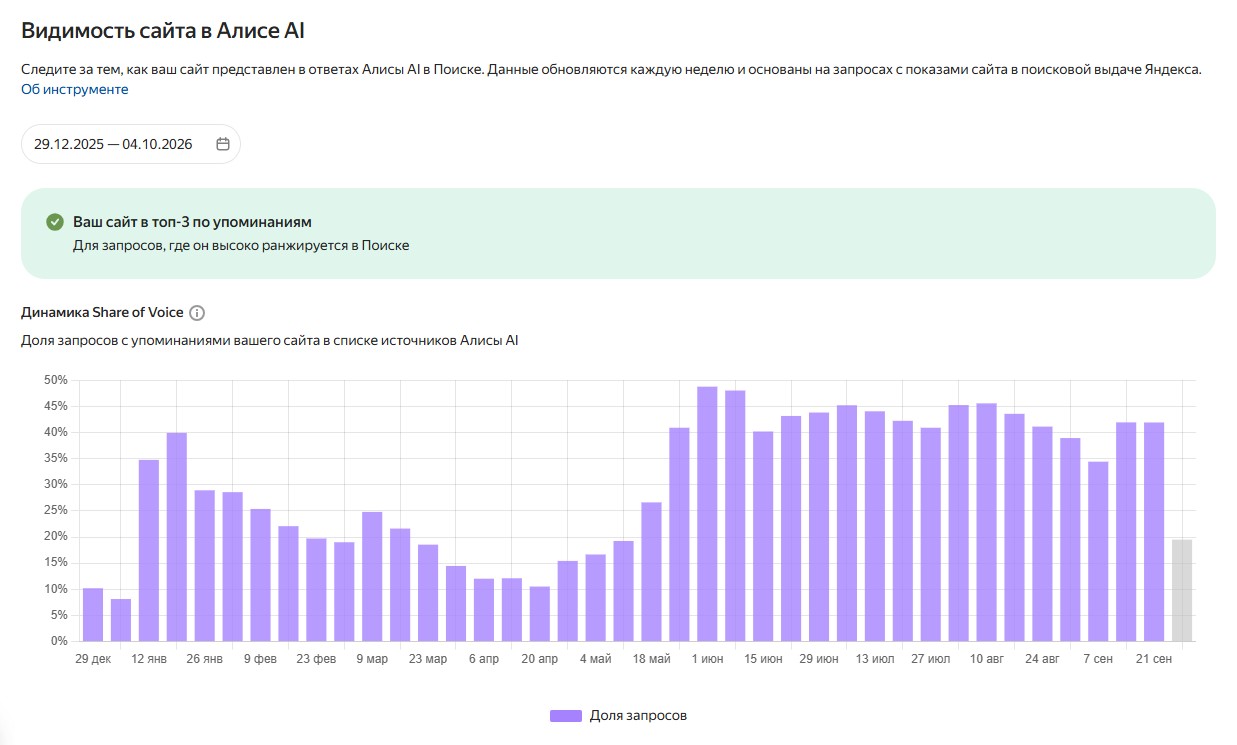The height and width of the screenshot is (745, 1237).
Task: Select the date range field 29.12.2025 — 04.10.2026
Action: (131, 144)
